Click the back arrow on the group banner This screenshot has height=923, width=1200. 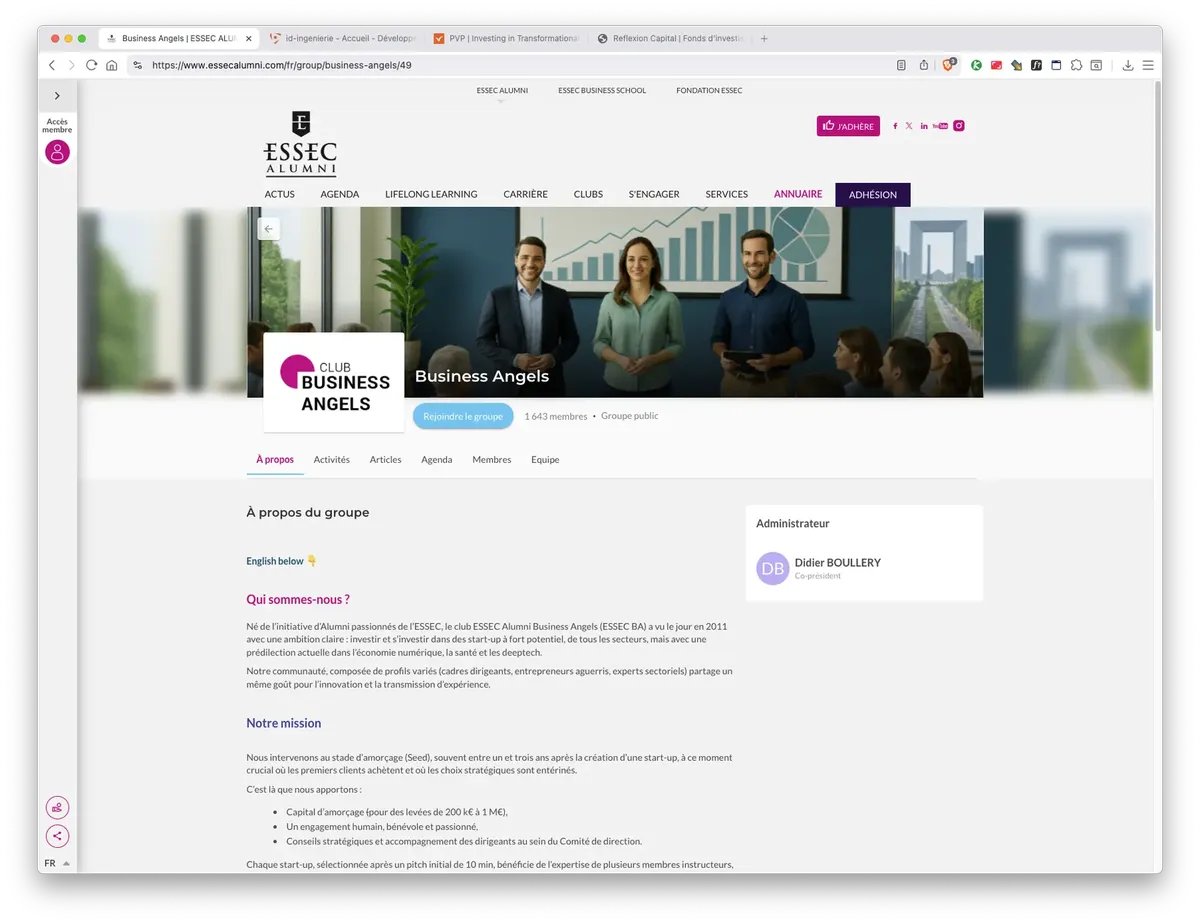(268, 229)
